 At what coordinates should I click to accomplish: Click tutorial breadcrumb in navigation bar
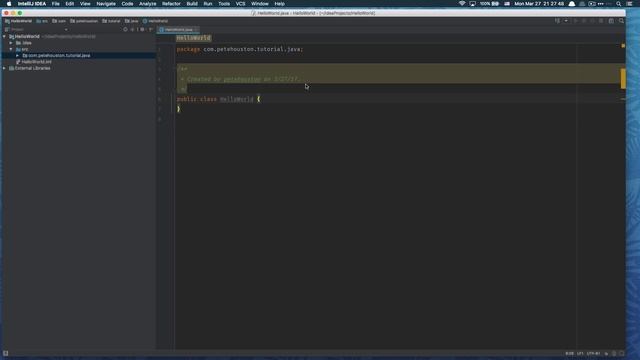[x=111, y=21]
